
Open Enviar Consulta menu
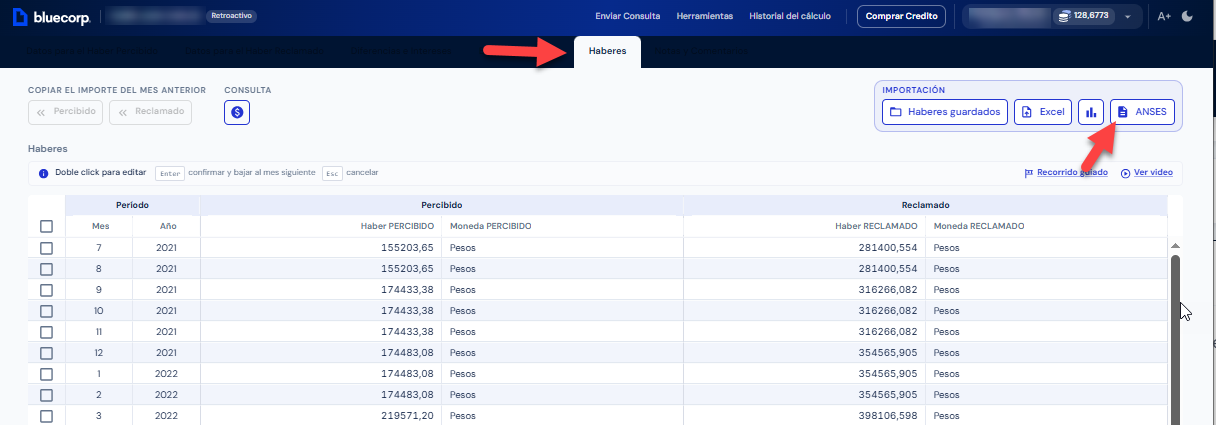tap(627, 16)
